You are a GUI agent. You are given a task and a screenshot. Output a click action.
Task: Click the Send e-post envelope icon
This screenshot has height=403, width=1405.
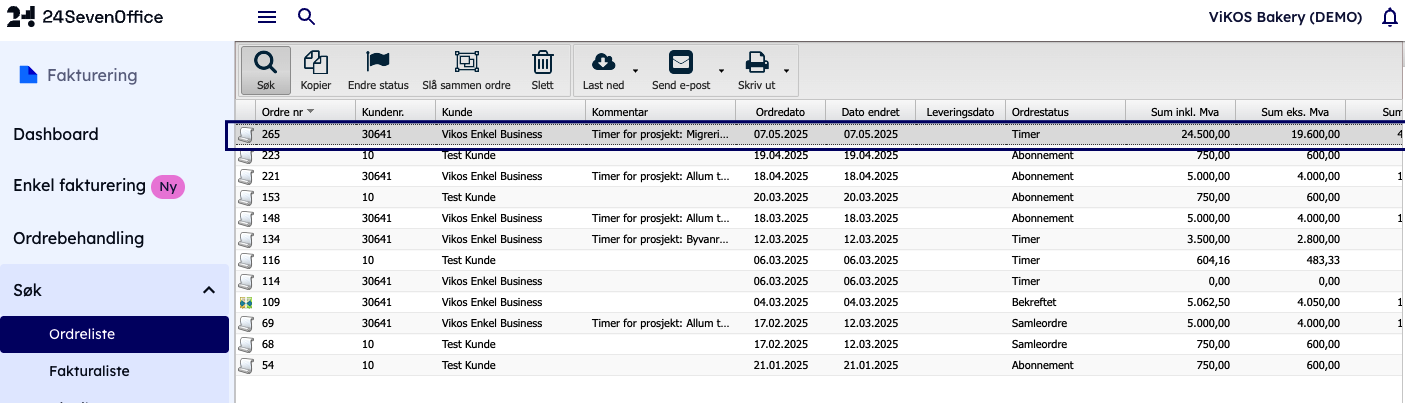680,63
